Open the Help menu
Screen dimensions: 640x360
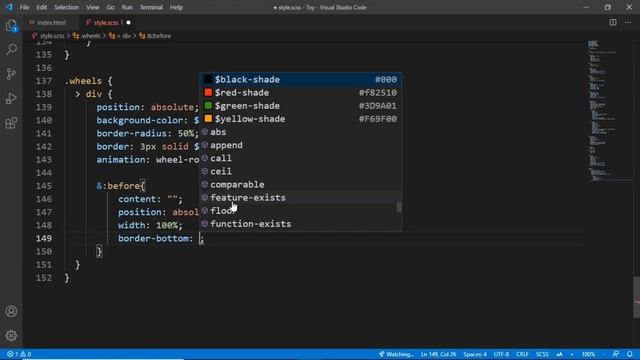[176, 7]
